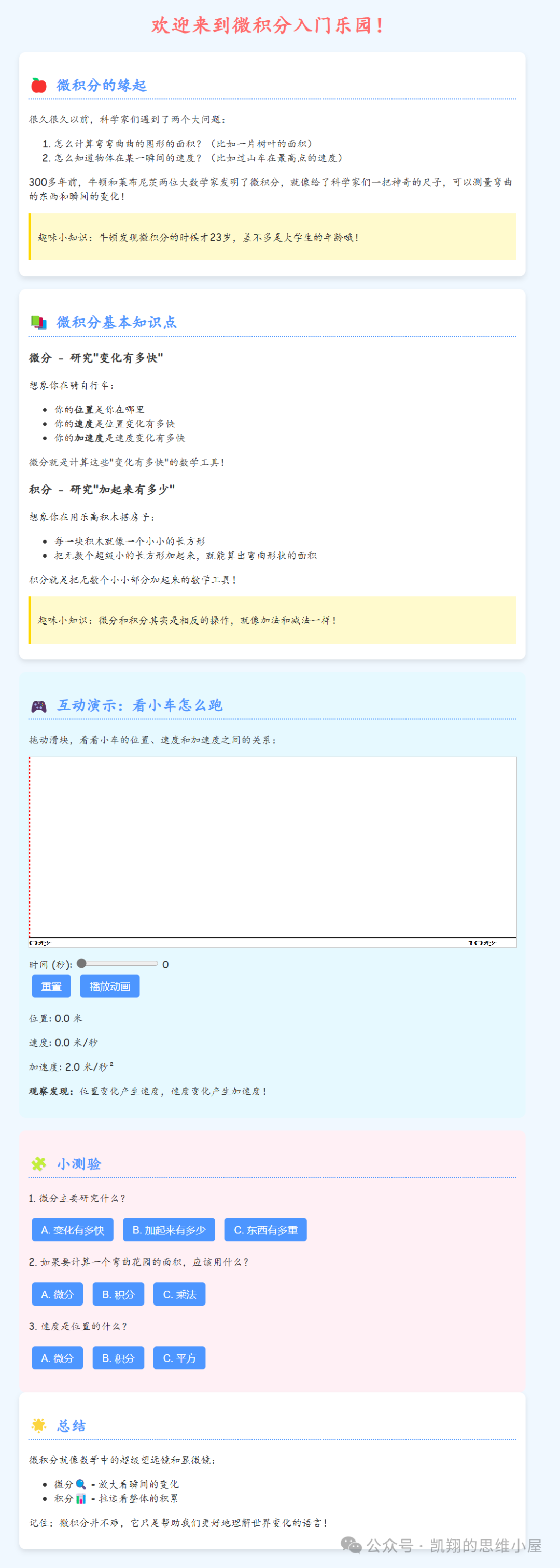Screen dimensions: 560x1568
Task: Click the fun fact about 牛顿 23岁
Action: [272, 237]
